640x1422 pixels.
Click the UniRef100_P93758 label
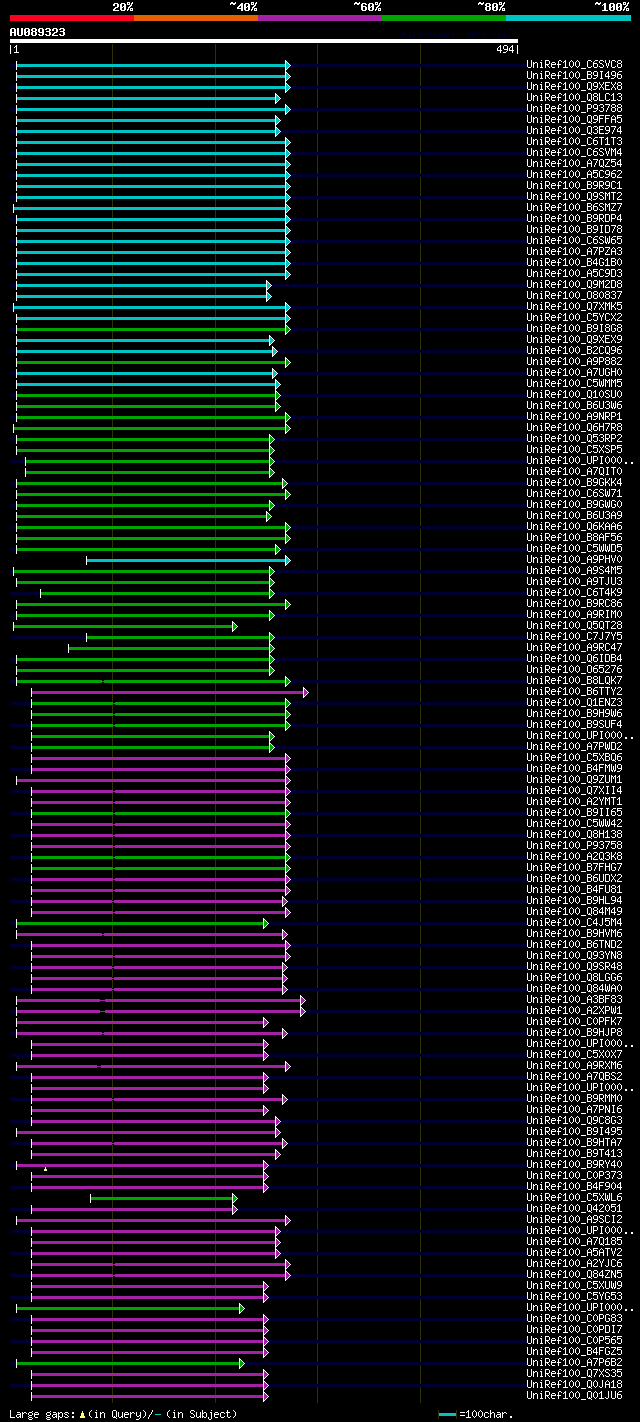(x=574, y=845)
